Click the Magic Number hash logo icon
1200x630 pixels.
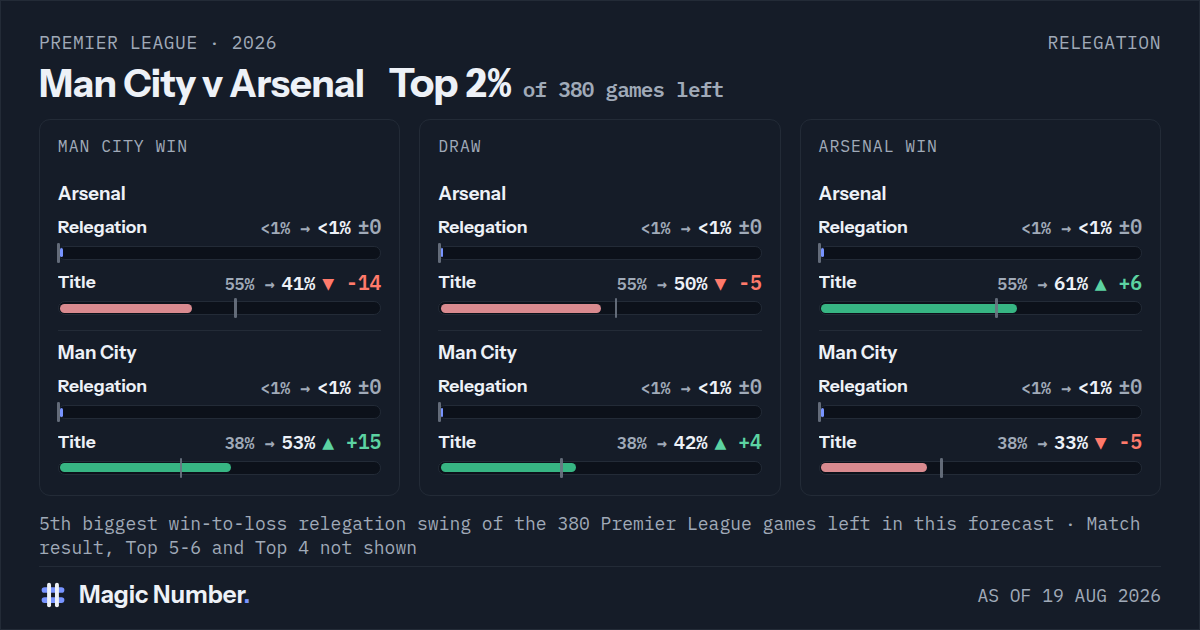[53, 595]
